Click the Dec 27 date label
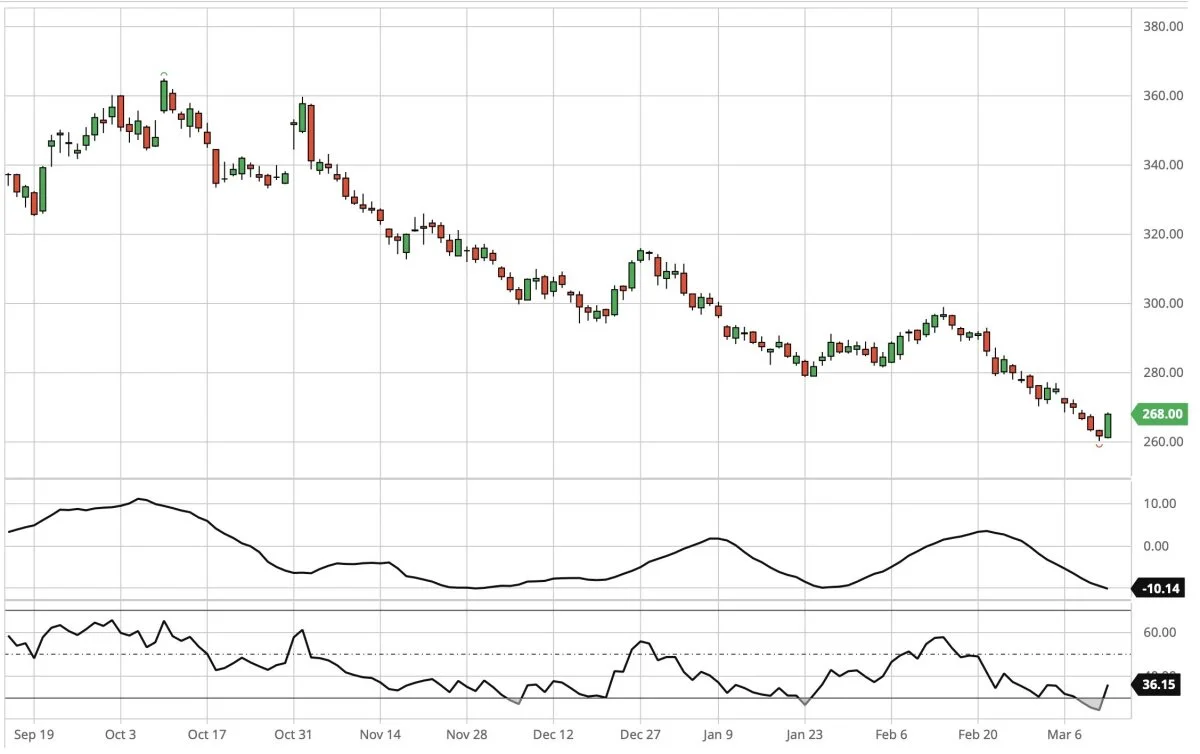 coord(640,734)
